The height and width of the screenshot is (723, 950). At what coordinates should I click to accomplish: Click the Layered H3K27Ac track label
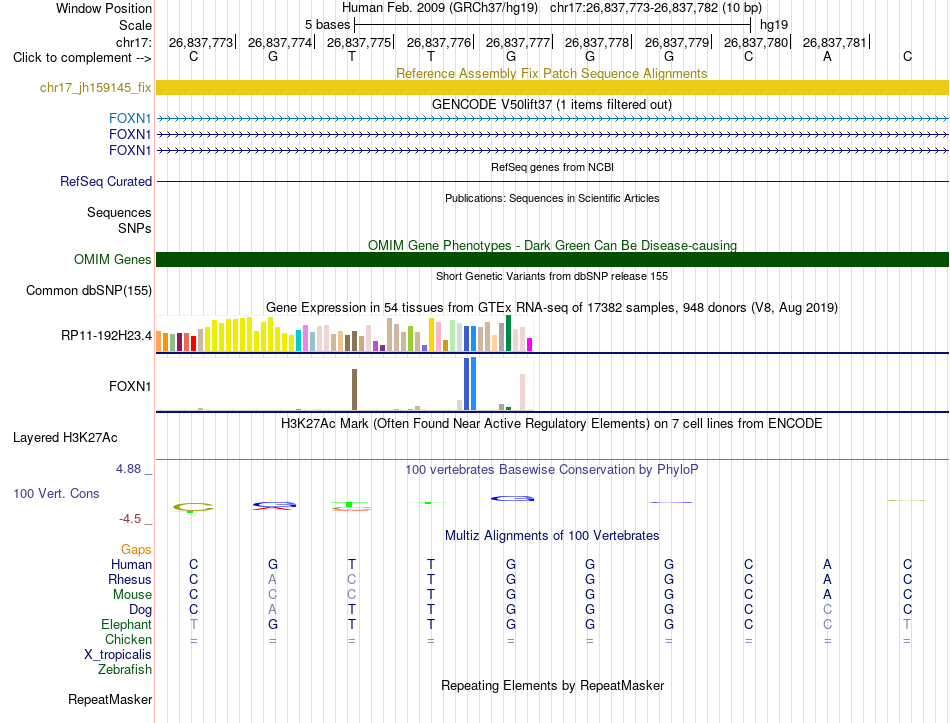pyautogui.click(x=65, y=438)
